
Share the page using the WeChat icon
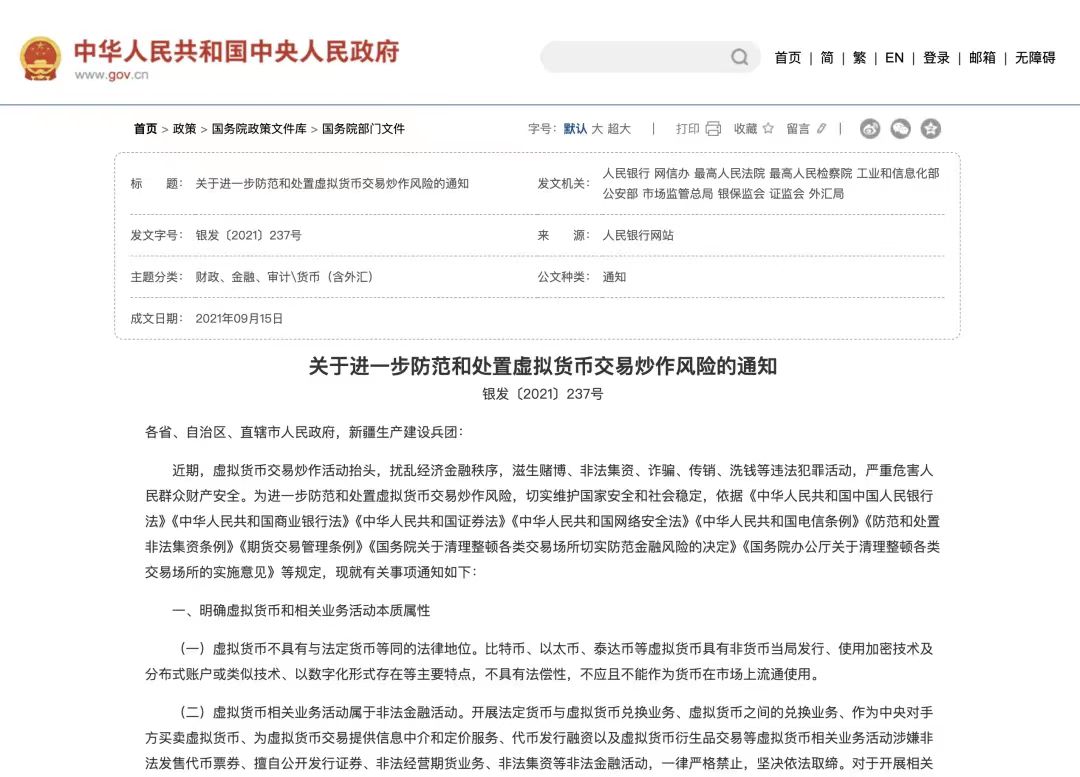click(x=900, y=128)
